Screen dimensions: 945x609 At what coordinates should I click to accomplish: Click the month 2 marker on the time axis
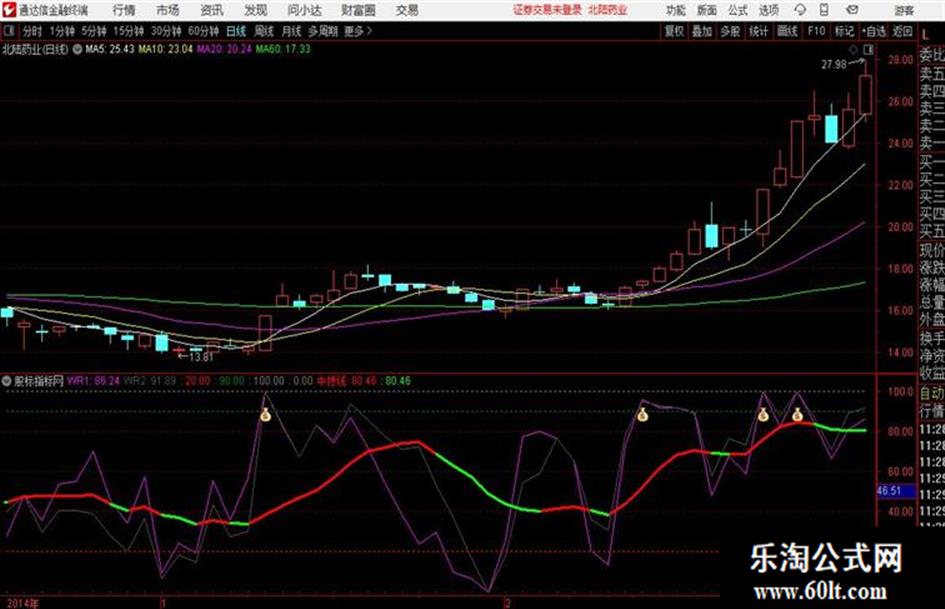point(507,602)
